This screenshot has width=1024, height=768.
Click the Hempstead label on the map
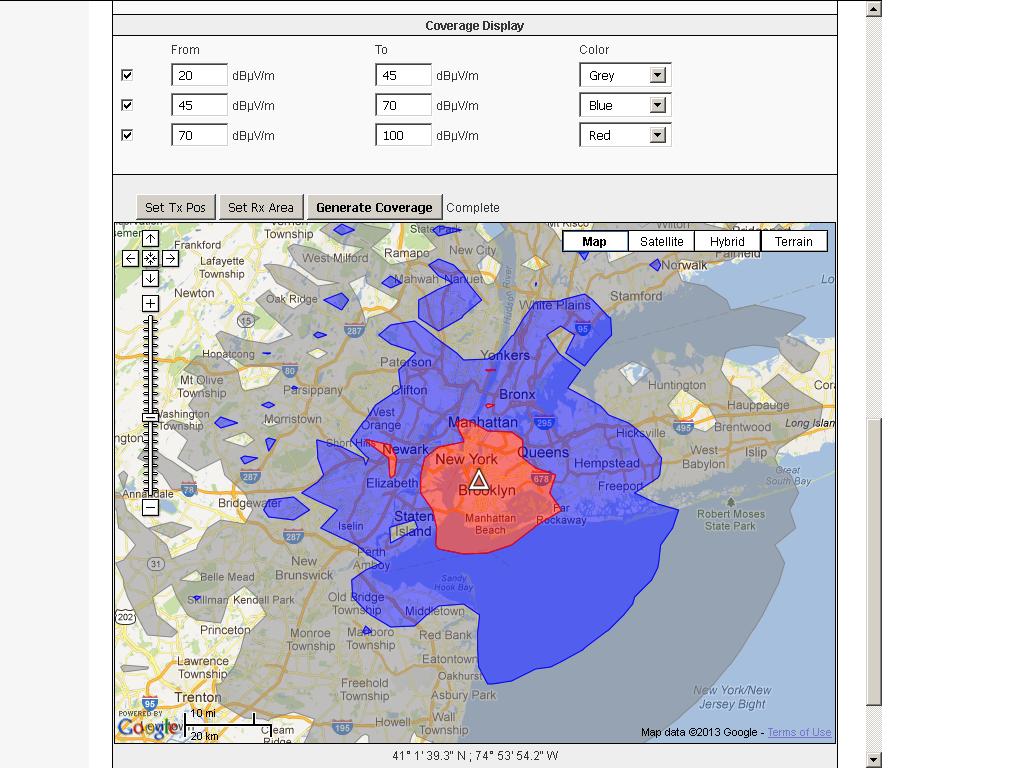pos(607,463)
